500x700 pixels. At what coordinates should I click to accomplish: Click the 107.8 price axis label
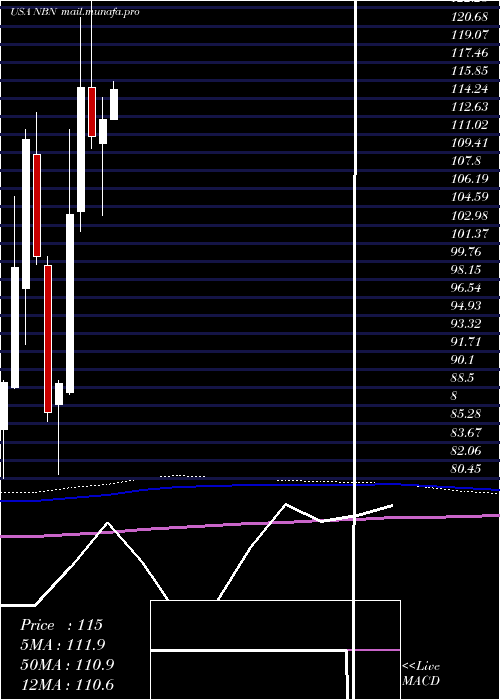coord(466,161)
